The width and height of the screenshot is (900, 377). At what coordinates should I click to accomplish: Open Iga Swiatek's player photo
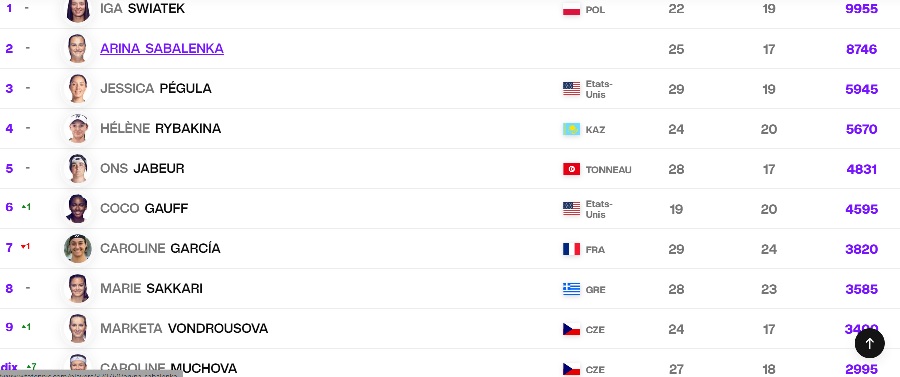[77, 9]
